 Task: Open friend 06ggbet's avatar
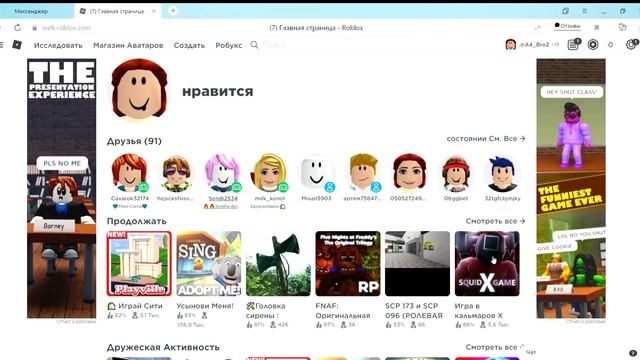tap(456, 173)
